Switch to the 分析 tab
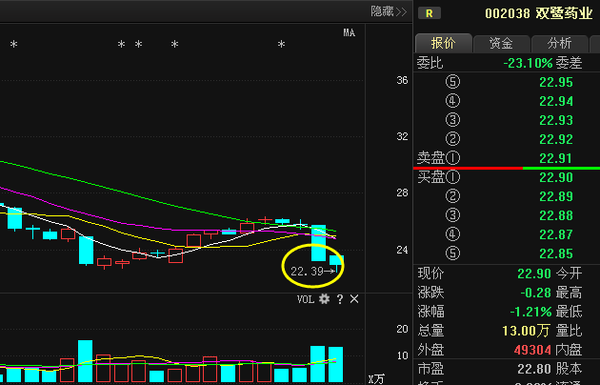Image resolution: width=600 pixels, height=385 pixels. point(559,43)
